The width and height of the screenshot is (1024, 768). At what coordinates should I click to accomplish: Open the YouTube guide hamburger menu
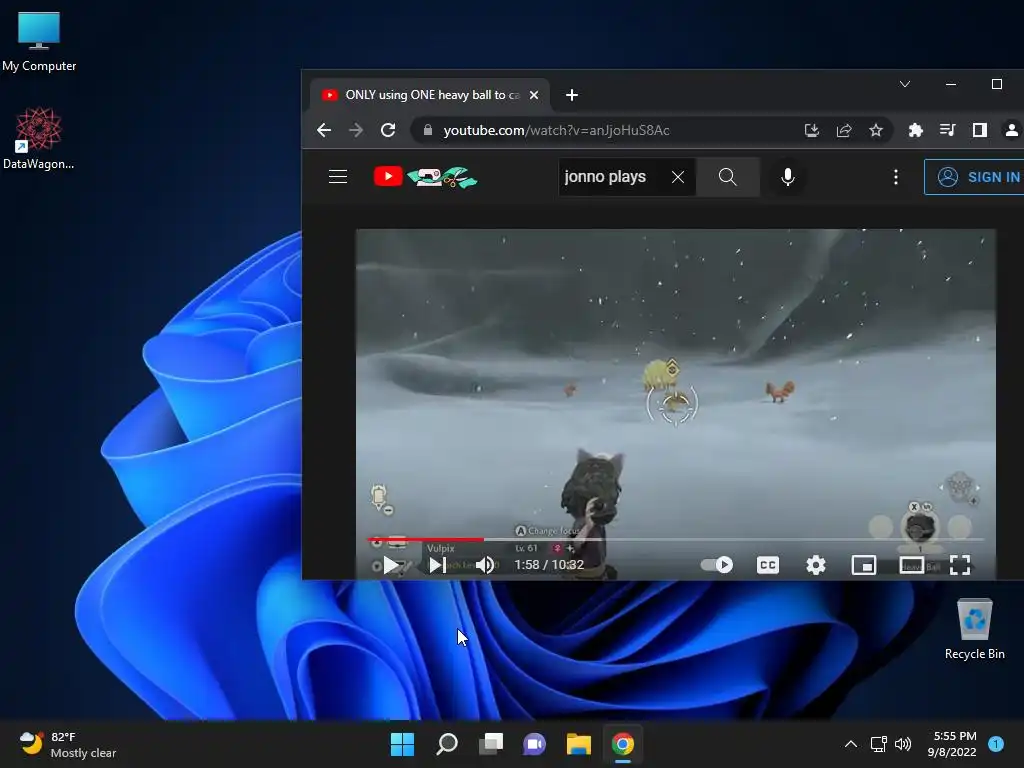[338, 176]
